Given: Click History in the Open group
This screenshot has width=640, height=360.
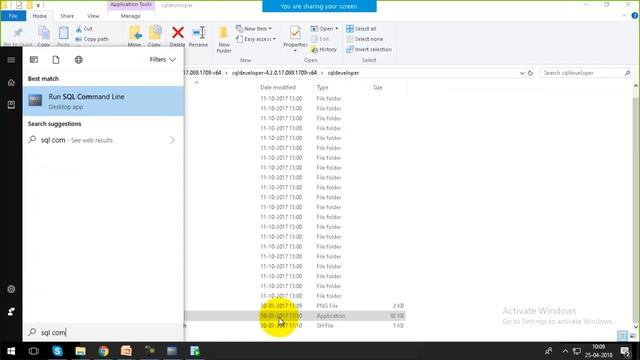Looking at the screenshot, I should (324, 49).
